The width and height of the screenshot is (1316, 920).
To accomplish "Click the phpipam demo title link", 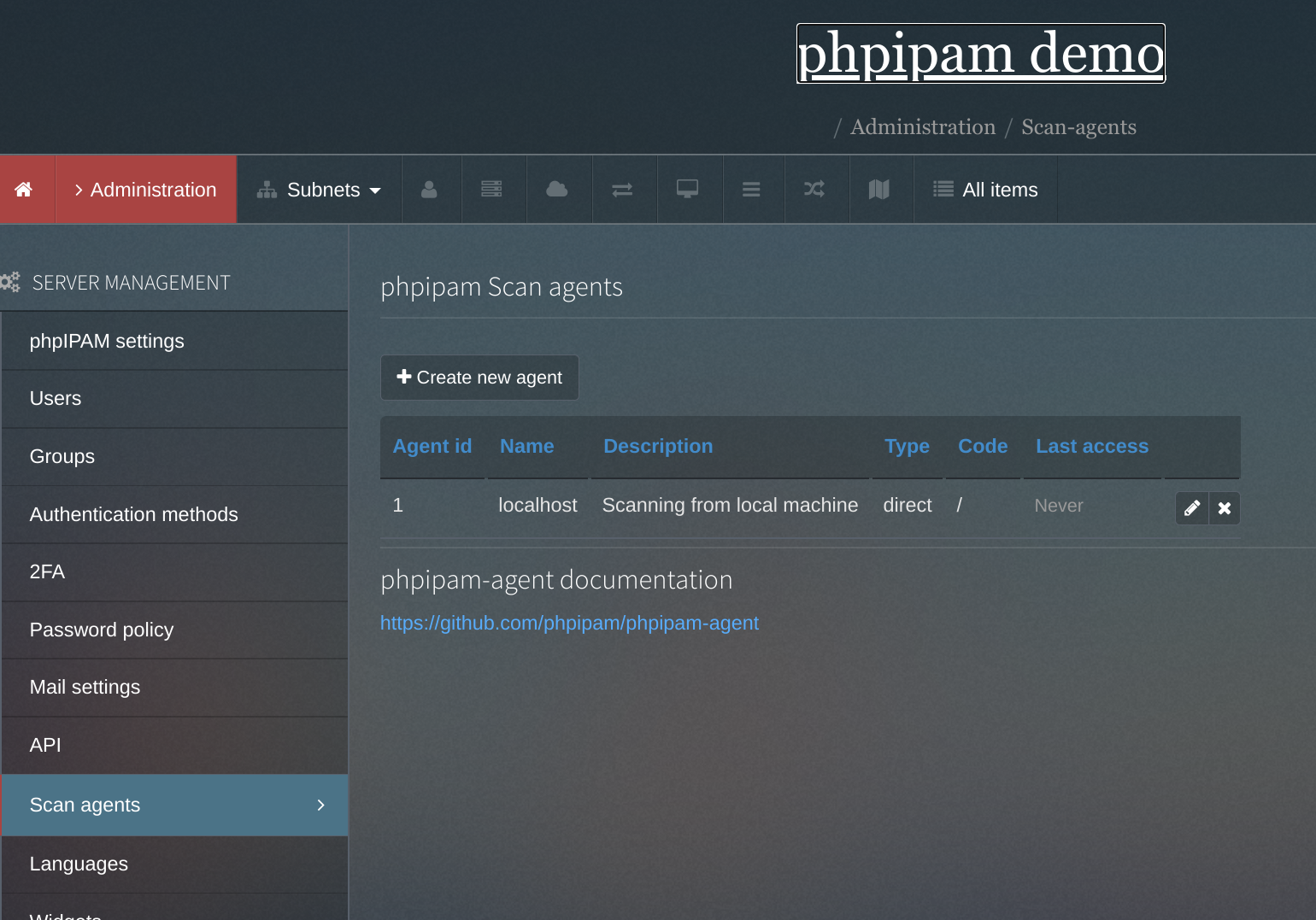I will (x=981, y=54).
